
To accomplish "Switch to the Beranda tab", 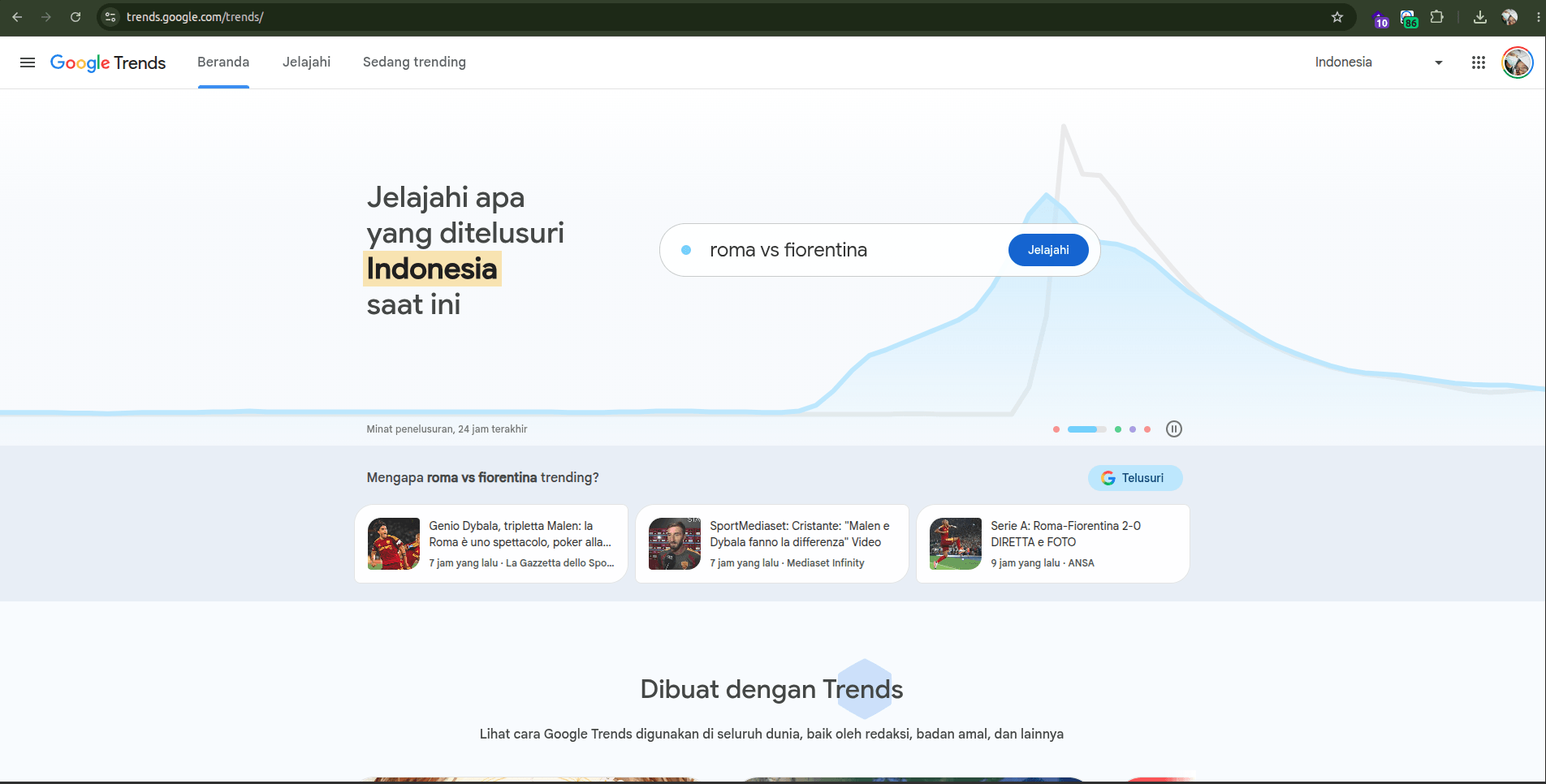I will 223,62.
